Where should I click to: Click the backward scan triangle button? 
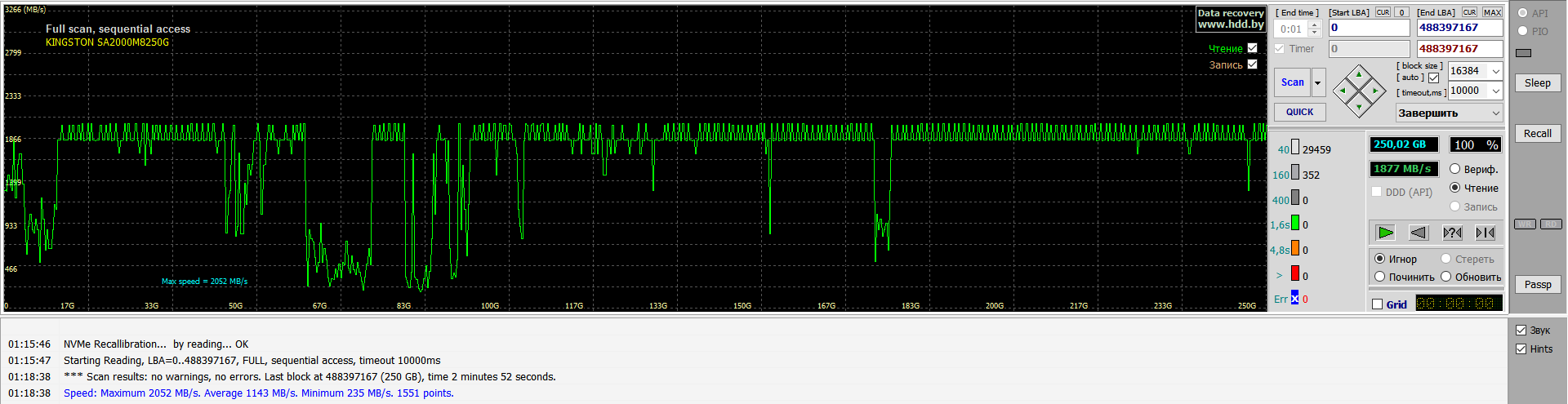[1419, 233]
